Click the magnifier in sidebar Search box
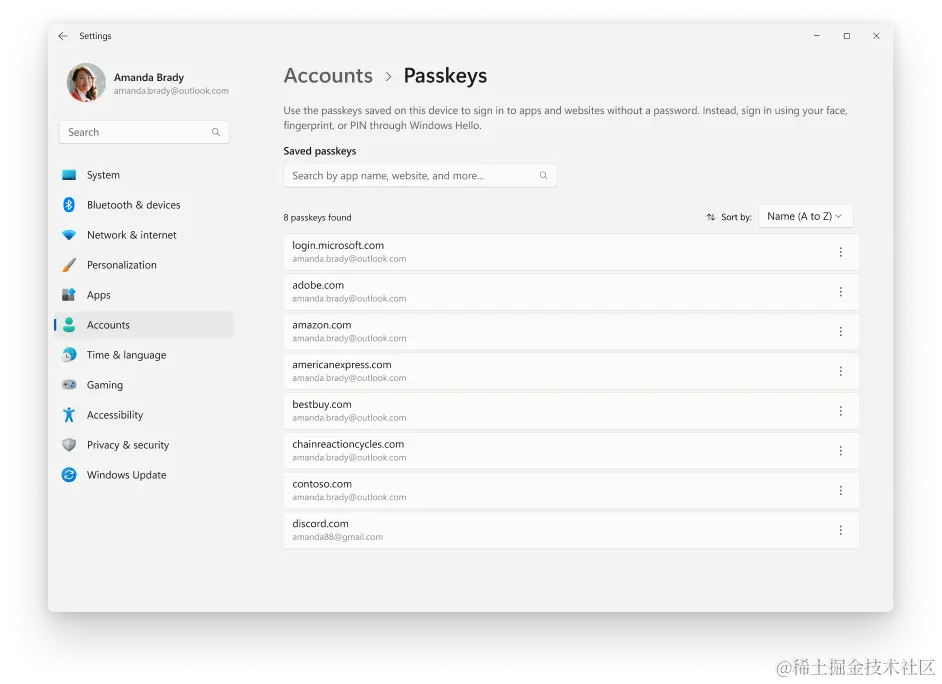This screenshot has height=684, width=942. 216,132
